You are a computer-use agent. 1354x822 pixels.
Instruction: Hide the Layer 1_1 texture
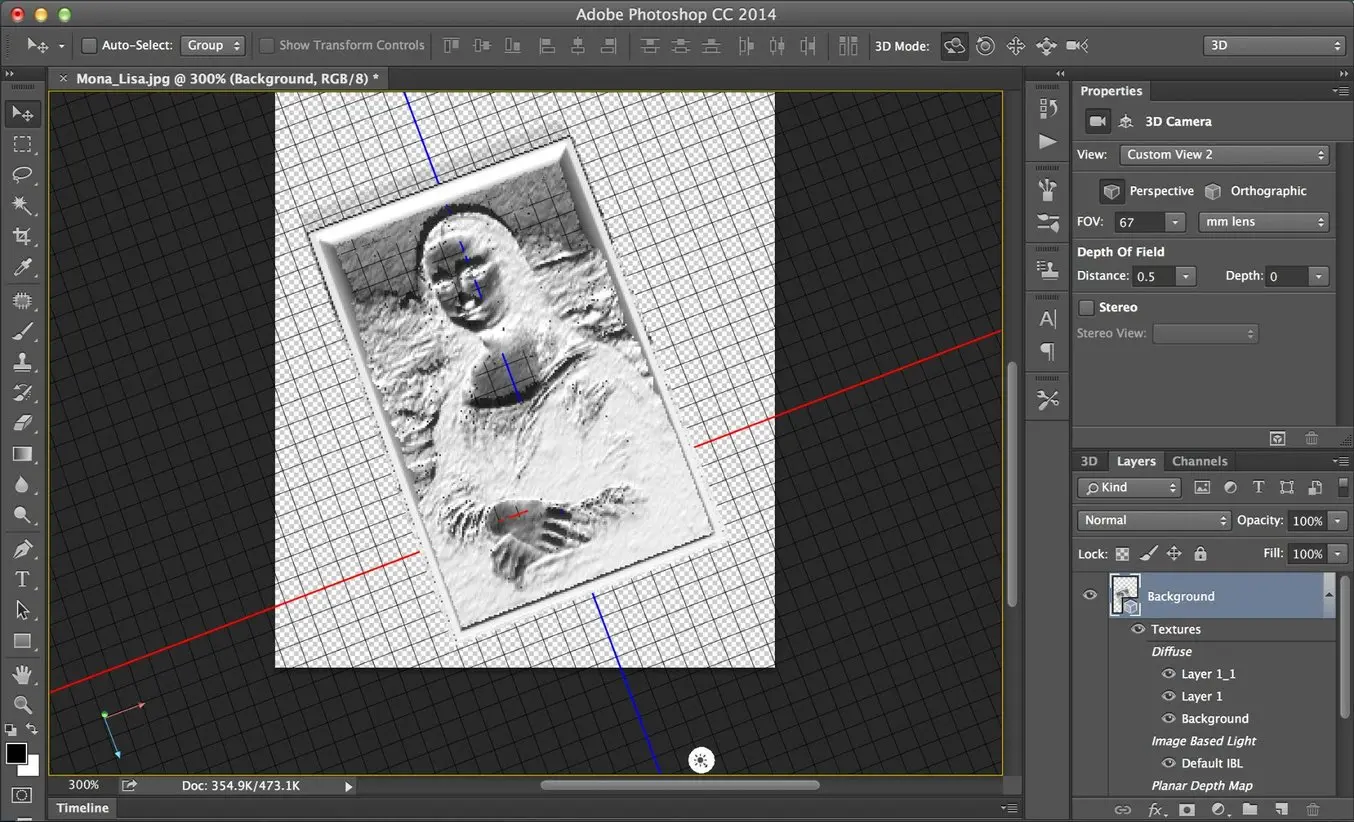click(1168, 674)
